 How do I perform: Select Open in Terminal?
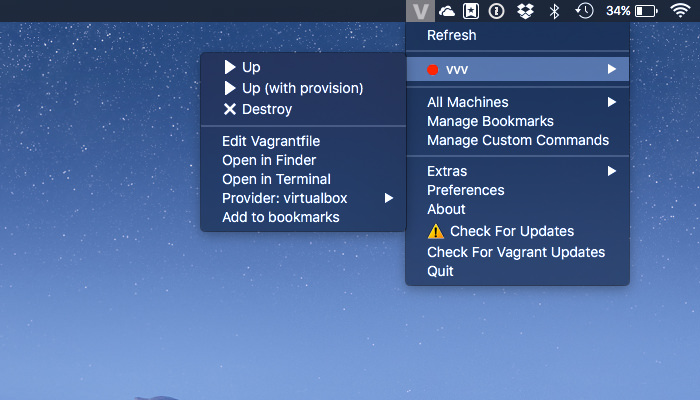(303, 179)
